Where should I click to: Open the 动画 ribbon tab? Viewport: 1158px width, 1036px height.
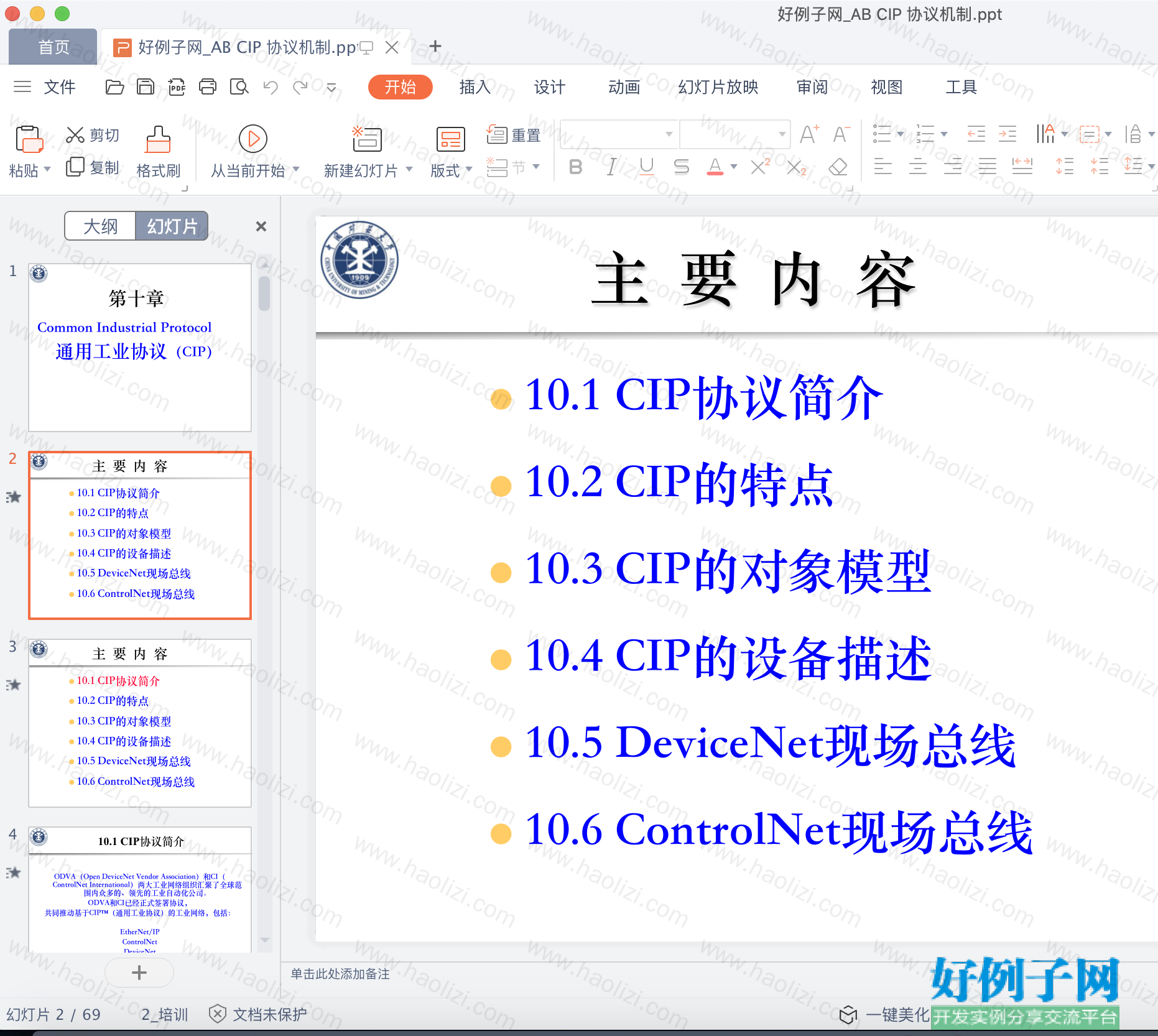624,87
